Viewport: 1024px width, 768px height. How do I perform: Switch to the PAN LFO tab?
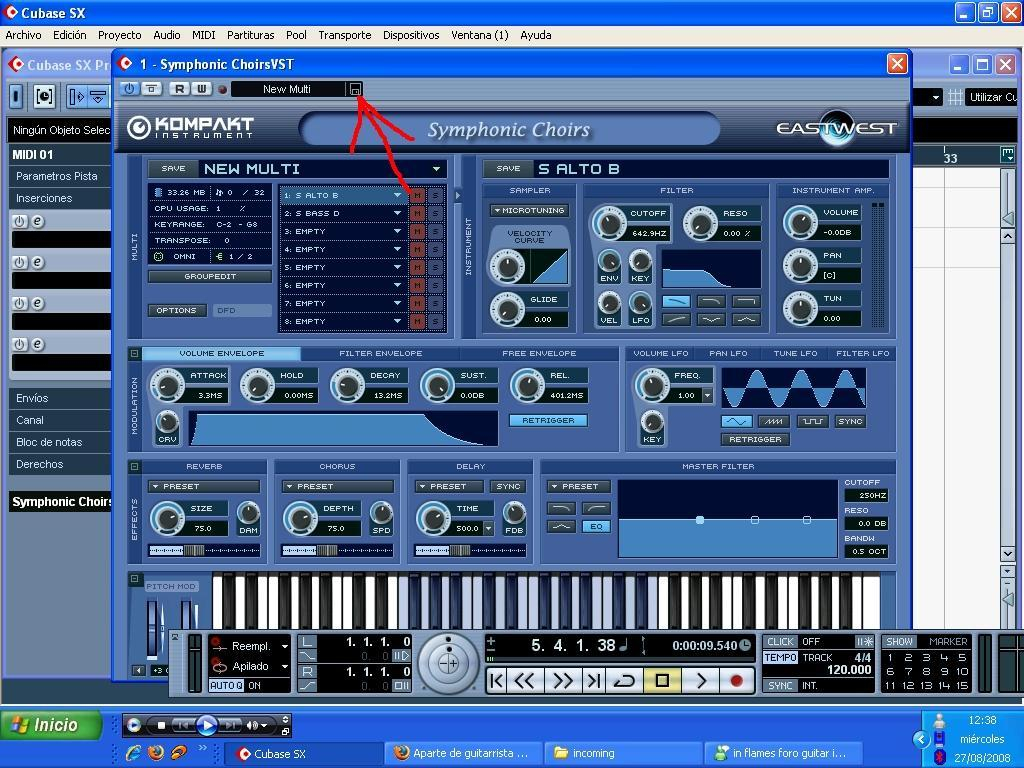(728, 353)
